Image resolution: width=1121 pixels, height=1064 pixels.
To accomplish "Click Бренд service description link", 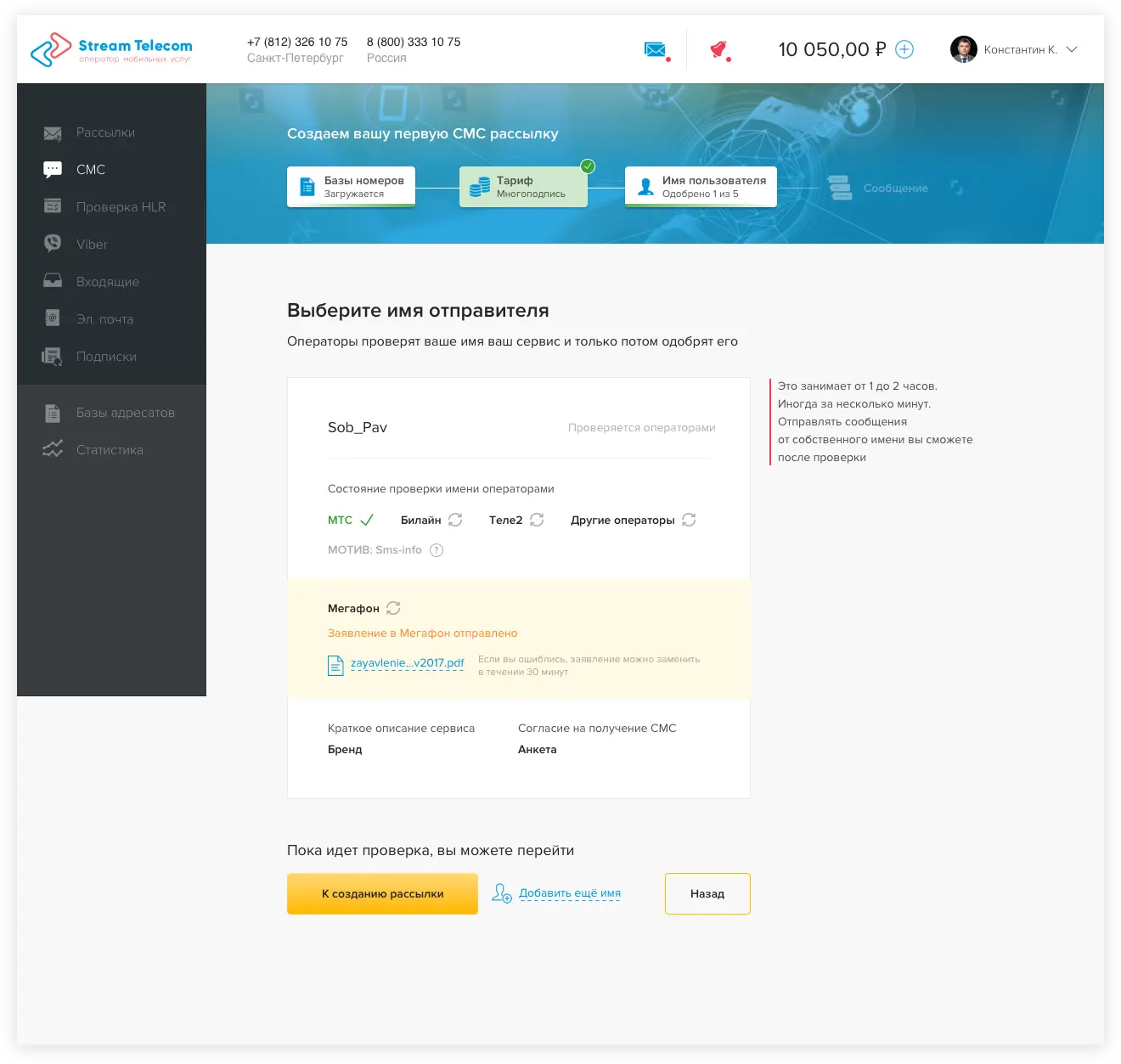I will (345, 749).
